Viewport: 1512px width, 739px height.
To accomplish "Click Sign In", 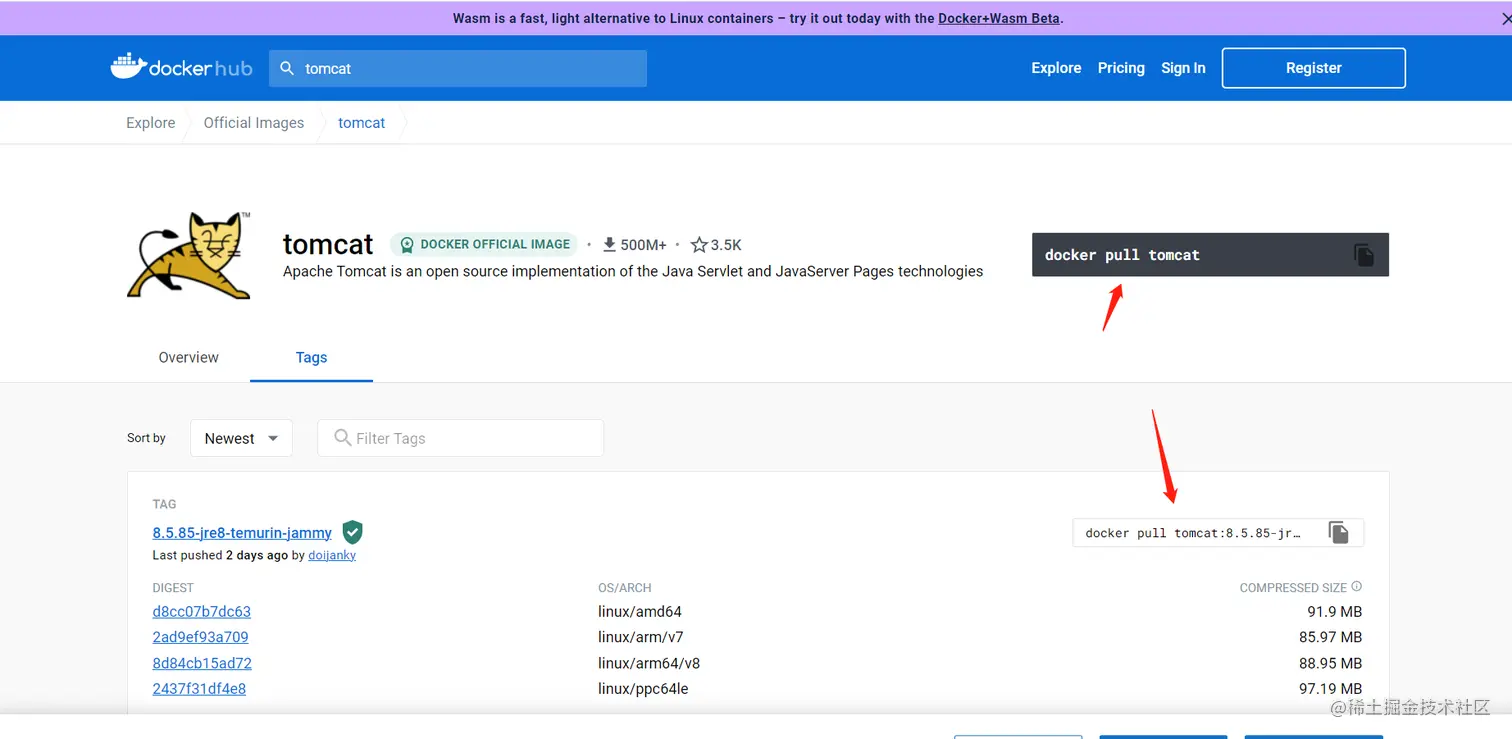I will point(1183,68).
